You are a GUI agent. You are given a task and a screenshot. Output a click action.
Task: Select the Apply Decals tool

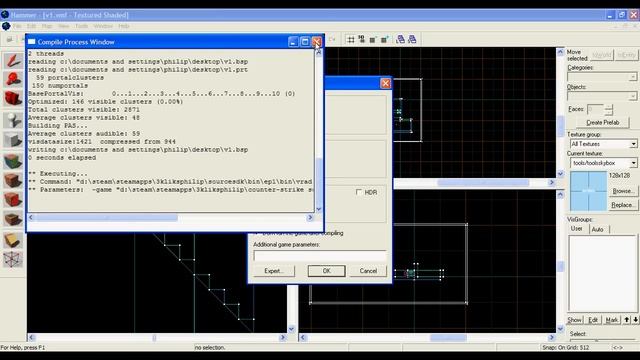[13, 200]
